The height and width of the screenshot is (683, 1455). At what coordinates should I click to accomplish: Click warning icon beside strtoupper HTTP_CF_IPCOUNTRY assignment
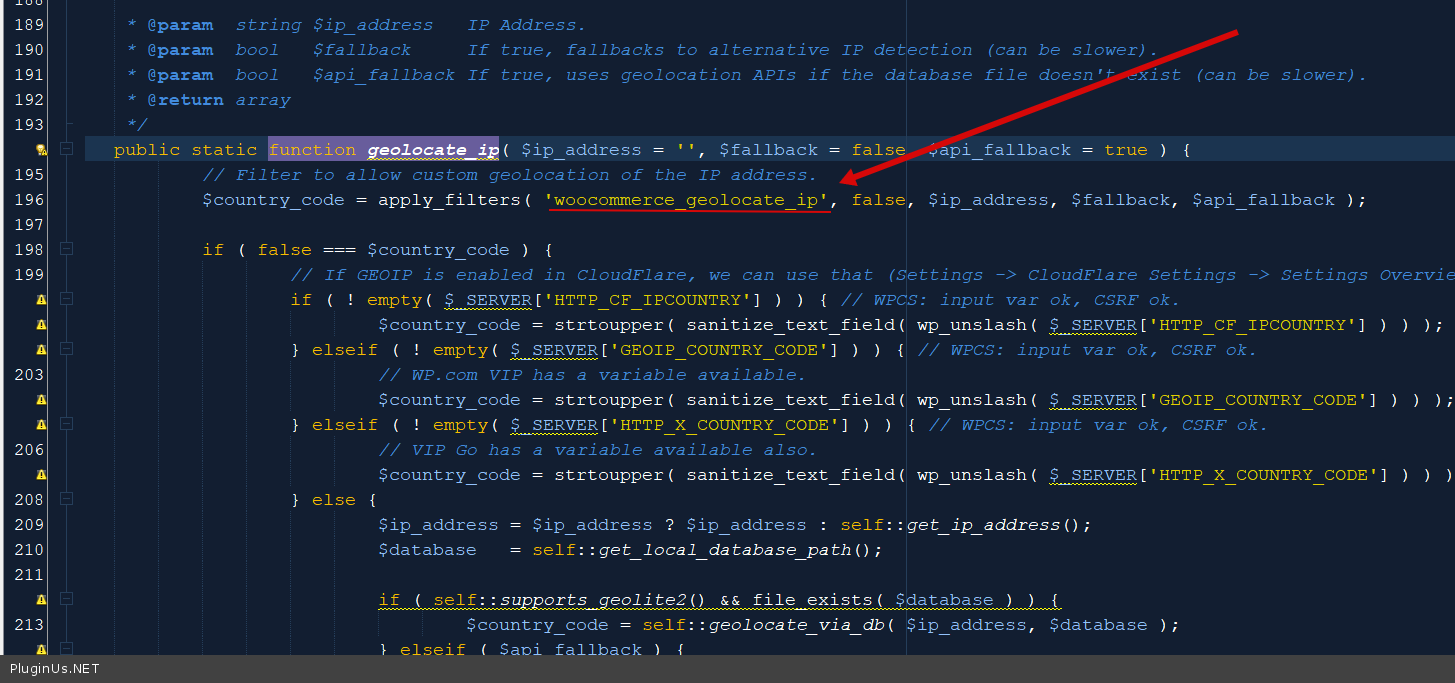point(41,325)
